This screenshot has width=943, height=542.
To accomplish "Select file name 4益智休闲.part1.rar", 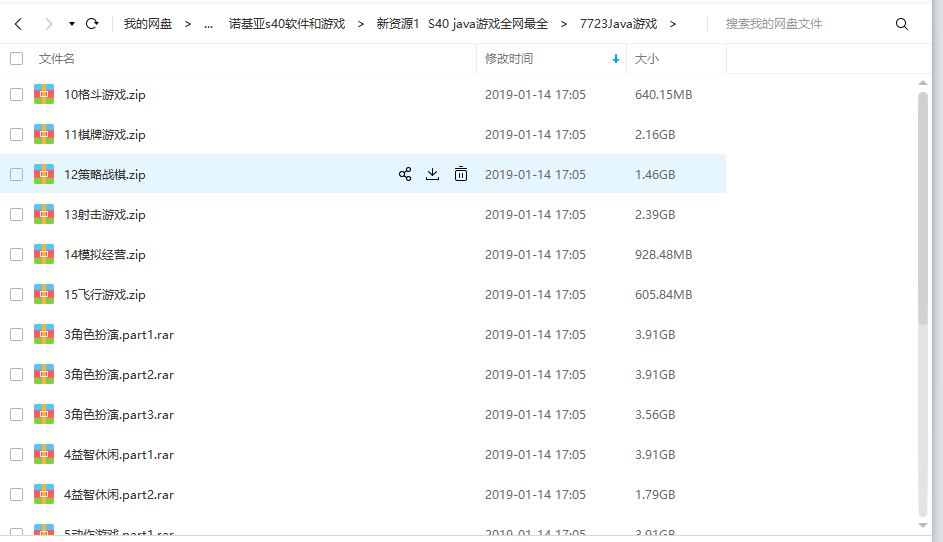I will pos(118,455).
